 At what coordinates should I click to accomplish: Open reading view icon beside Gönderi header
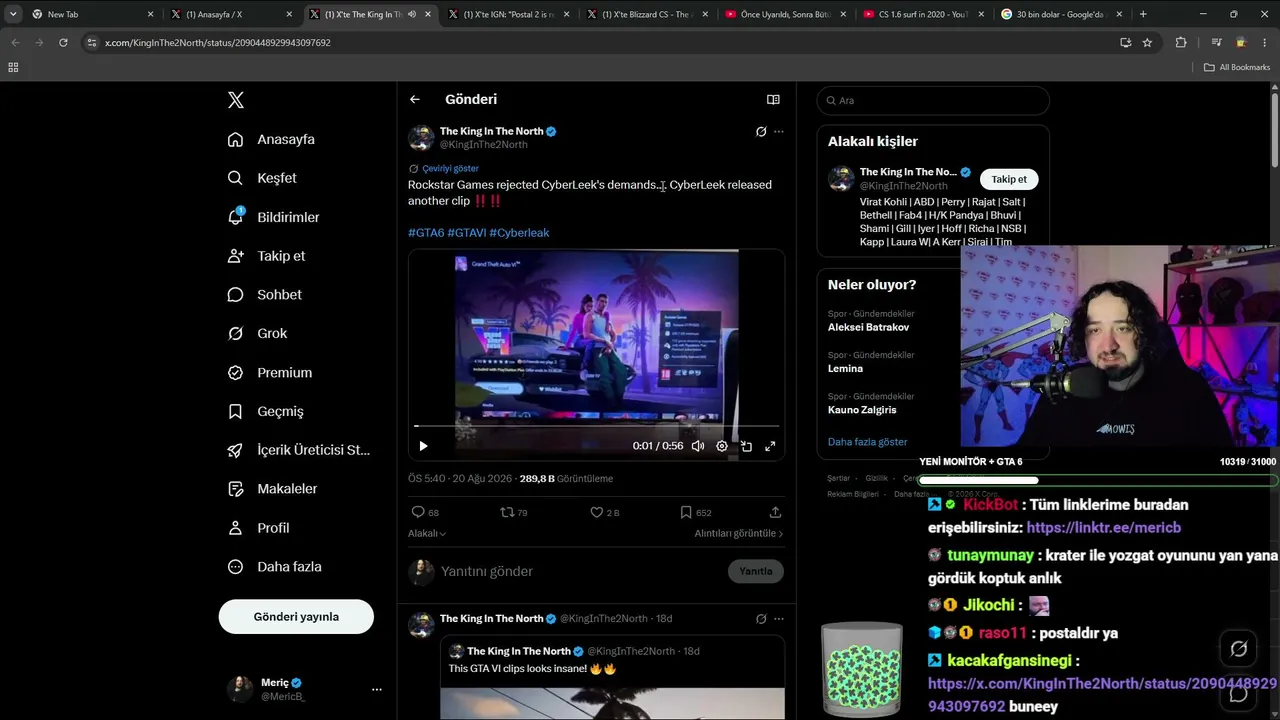773,99
